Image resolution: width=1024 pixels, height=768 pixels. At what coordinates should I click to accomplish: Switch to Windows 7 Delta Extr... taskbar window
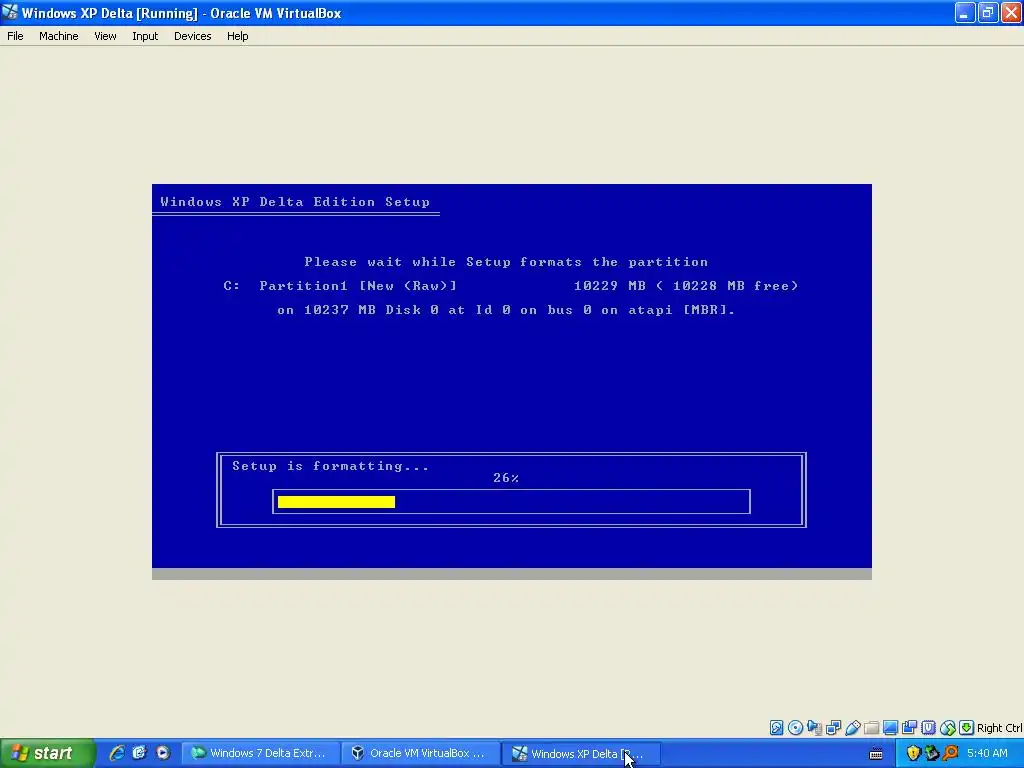(261, 753)
